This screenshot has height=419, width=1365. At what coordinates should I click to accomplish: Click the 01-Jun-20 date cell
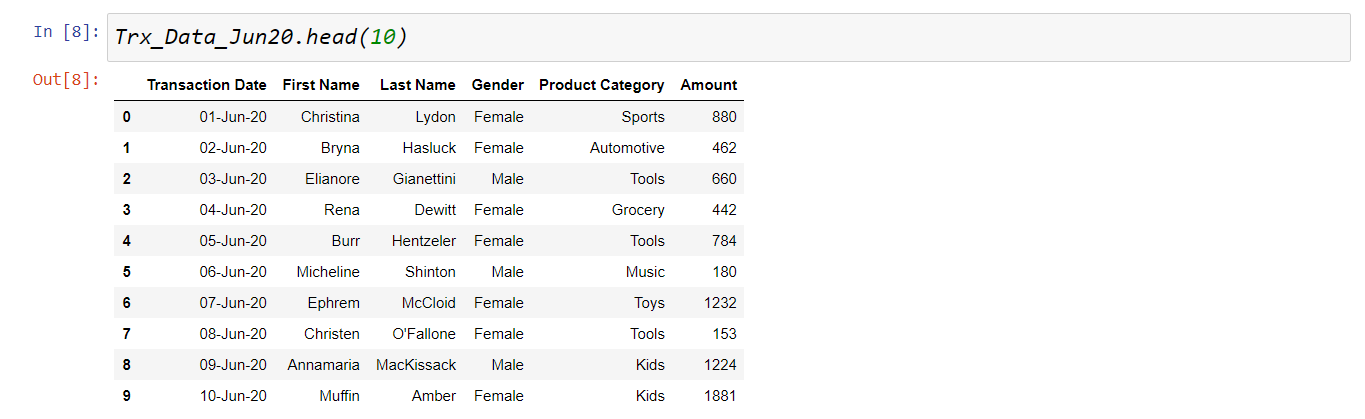233,117
